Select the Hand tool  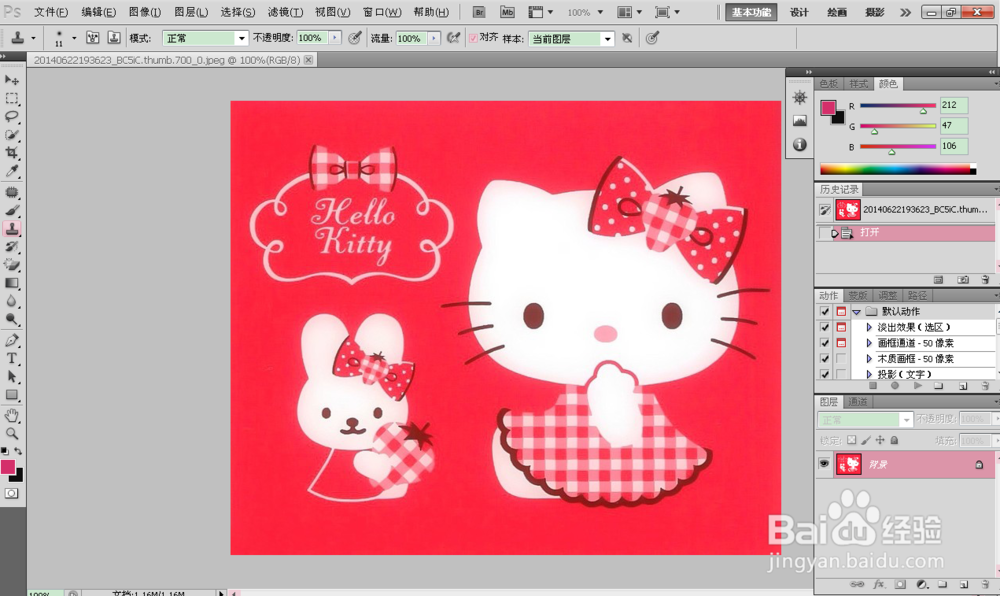tap(11, 416)
